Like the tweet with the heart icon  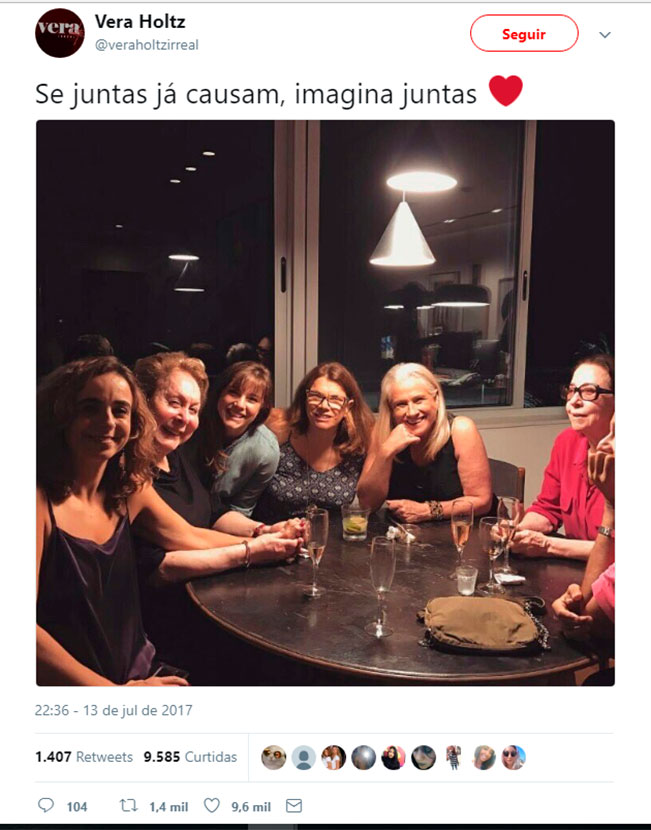point(212,805)
